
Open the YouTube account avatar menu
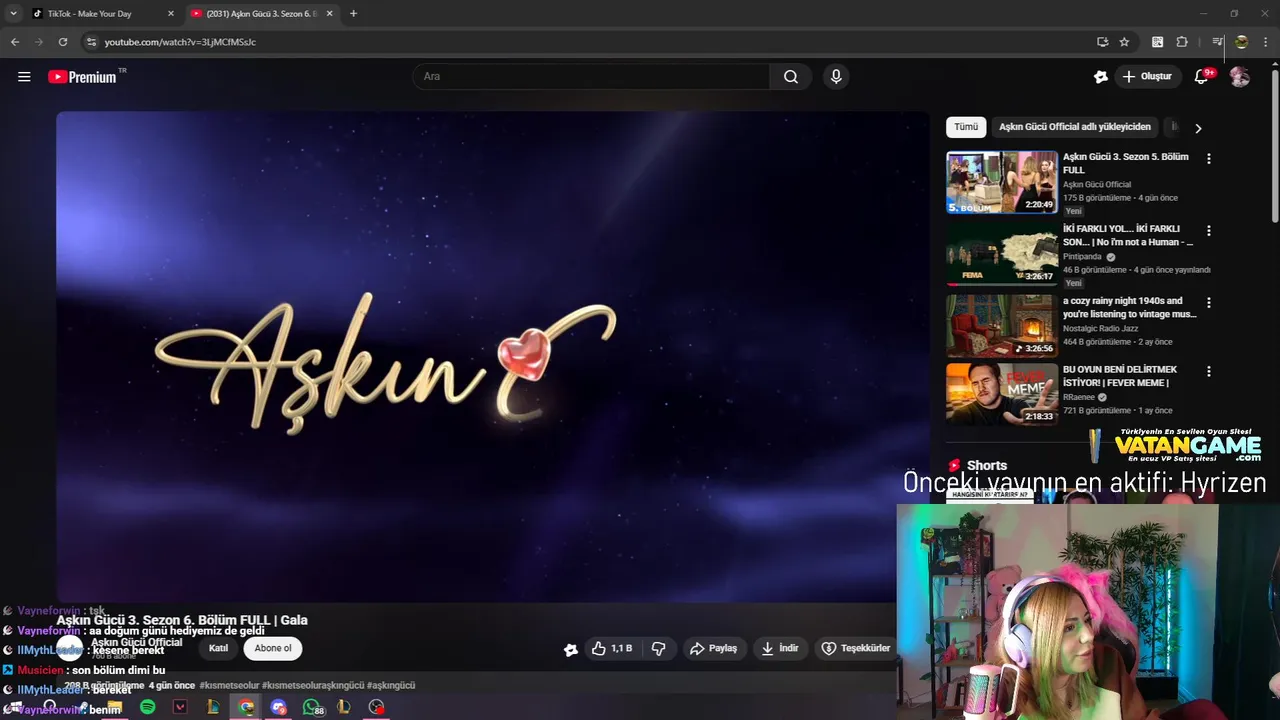1240,77
